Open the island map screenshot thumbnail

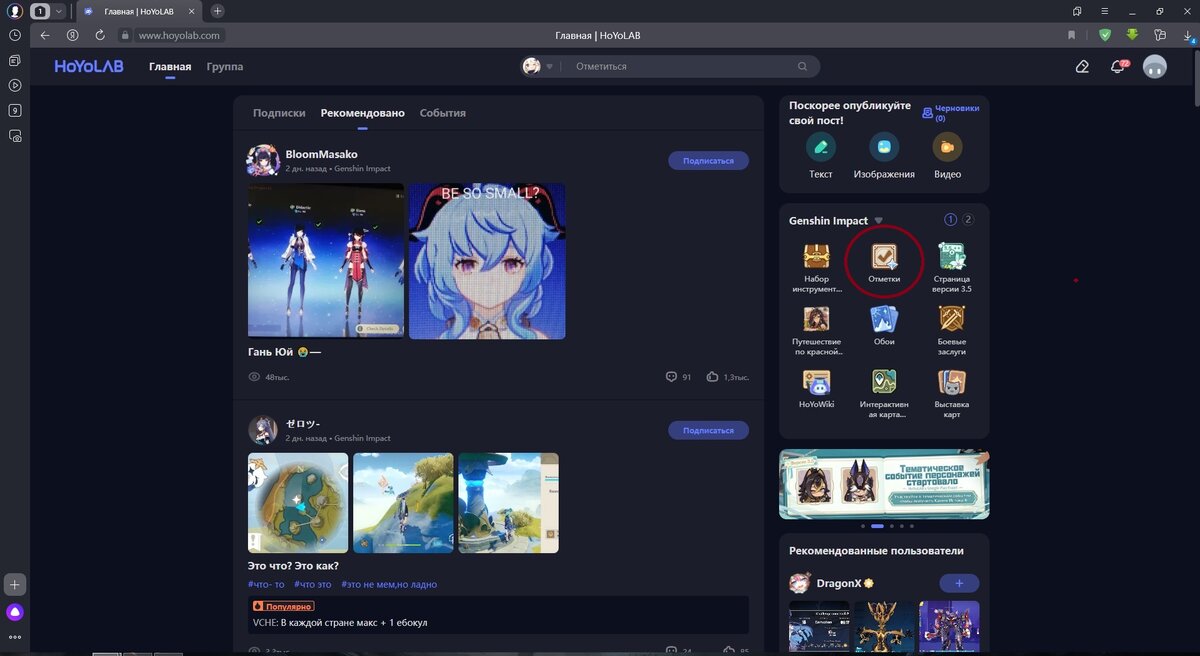[298, 503]
